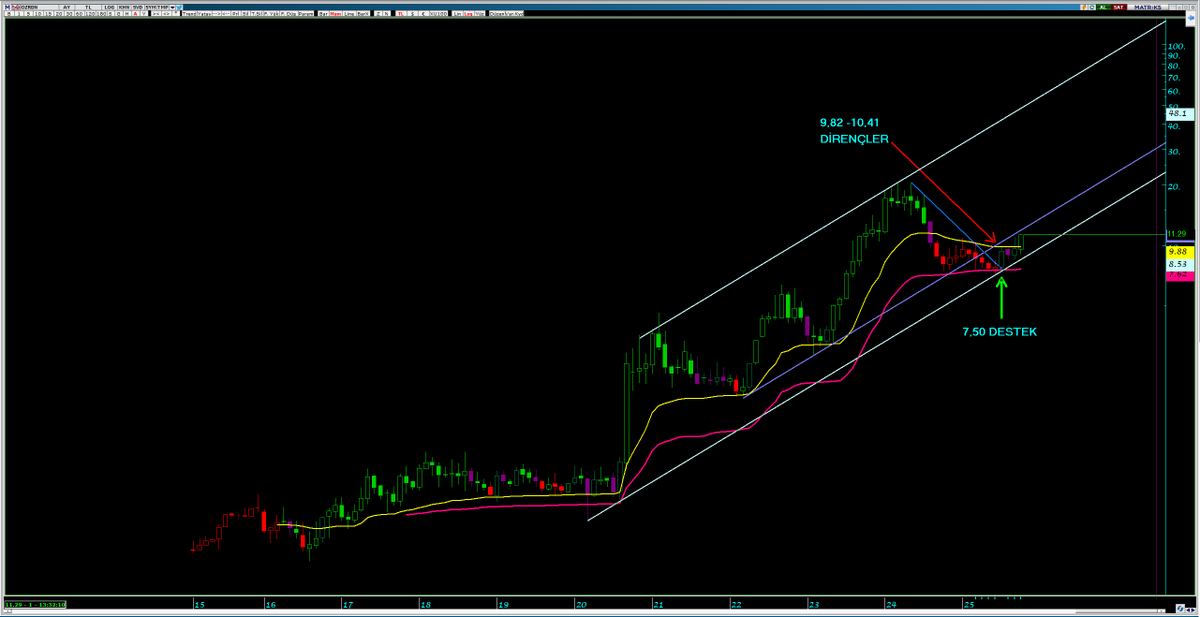Click the Kyd save button
The width and height of the screenshot is (1200, 617).
pyautogui.click(x=519, y=13)
